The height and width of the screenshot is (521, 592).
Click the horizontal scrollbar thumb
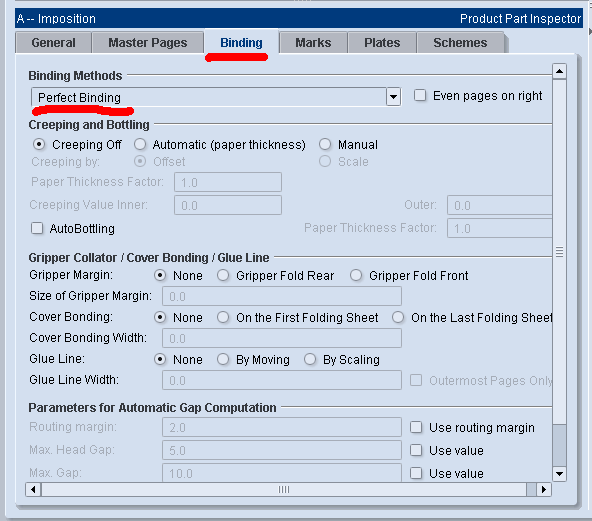(x=284, y=490)
